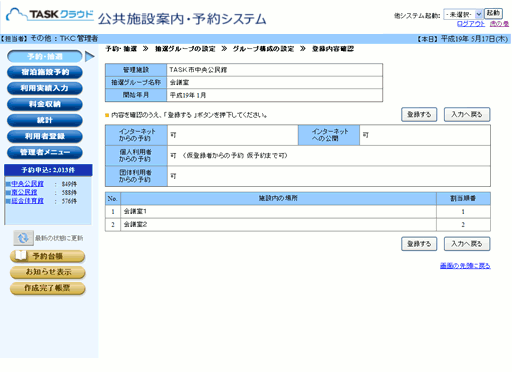Screen dimensions: 512x372
Task: Open the 宿泊施設予約 menu
Action: coord(45,72)
